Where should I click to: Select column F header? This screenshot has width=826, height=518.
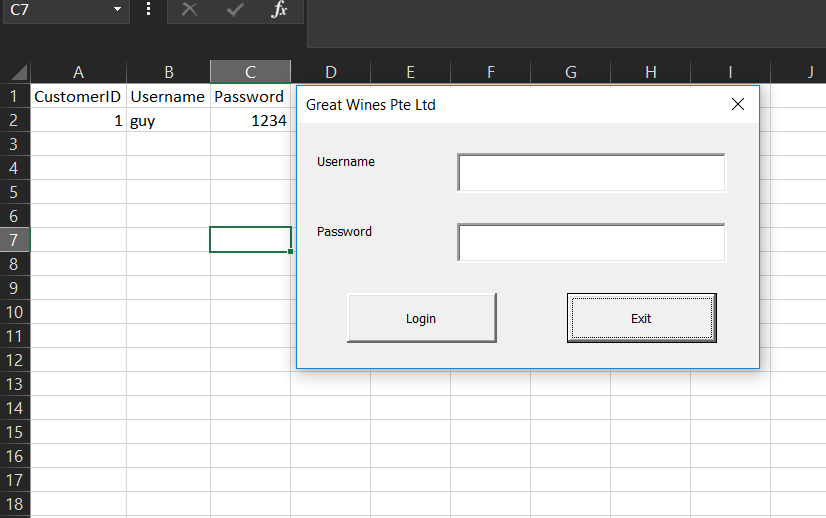(x=490, y=72)
